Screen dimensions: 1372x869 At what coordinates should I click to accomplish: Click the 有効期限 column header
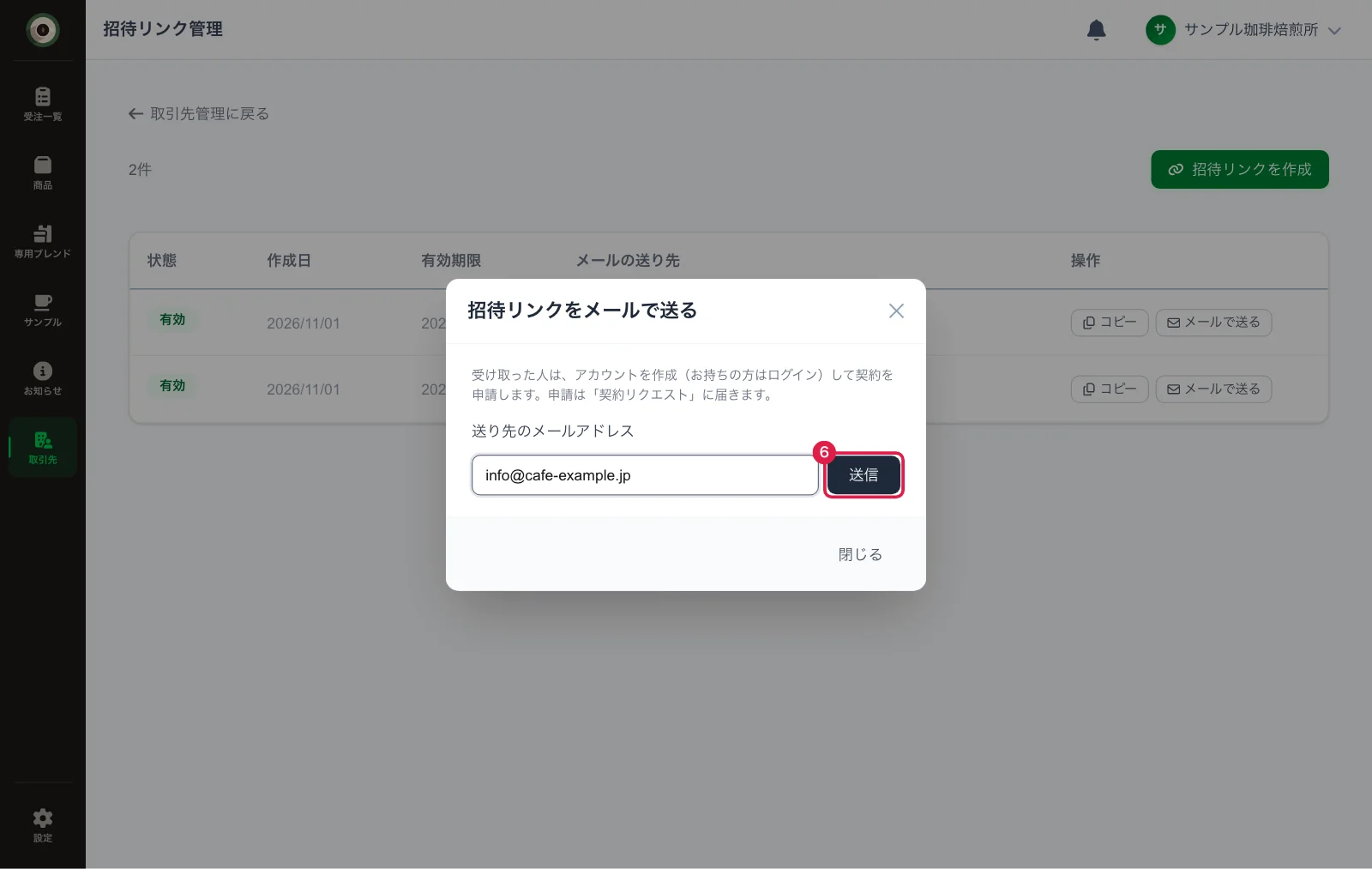[451, 260]
